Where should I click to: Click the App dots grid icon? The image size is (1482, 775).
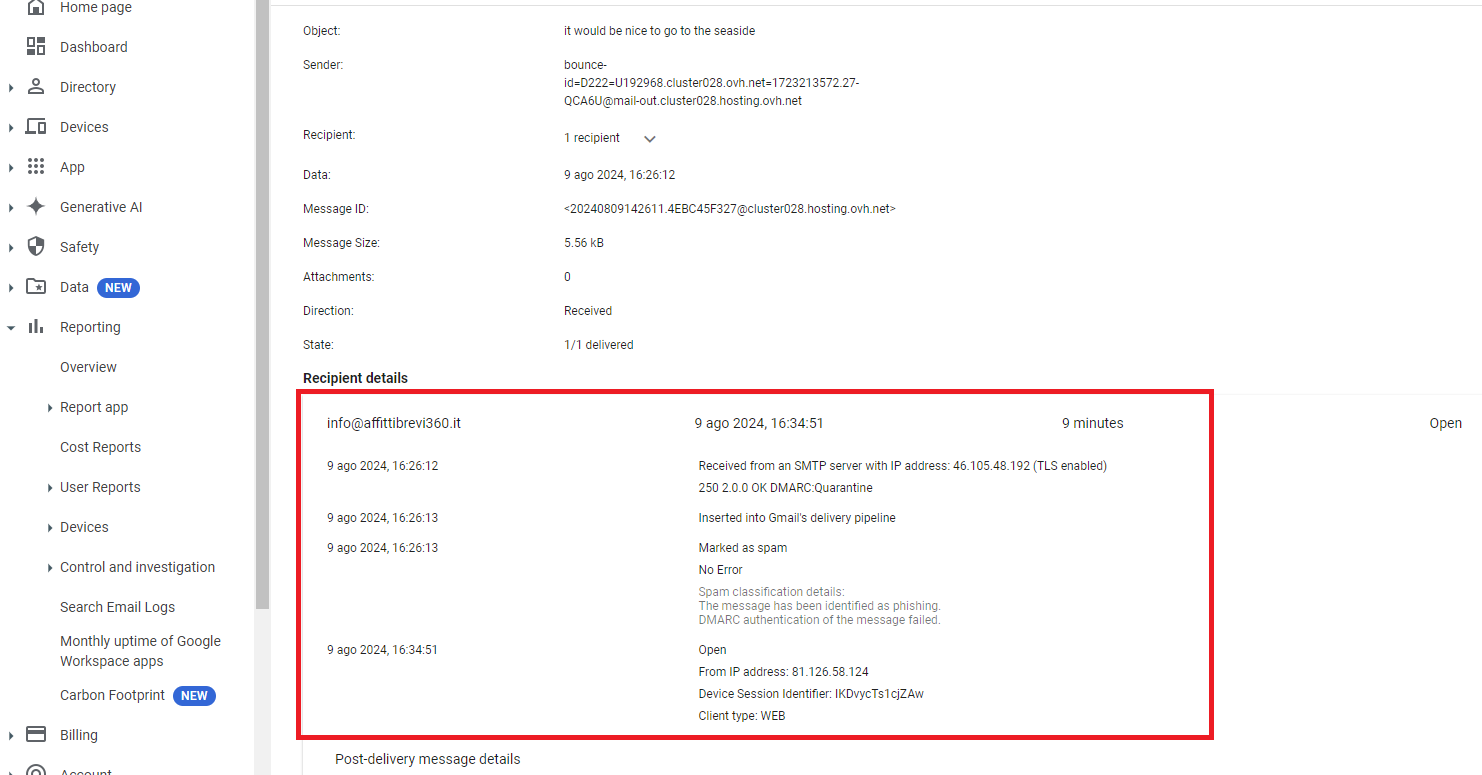[x=36, y=167]
